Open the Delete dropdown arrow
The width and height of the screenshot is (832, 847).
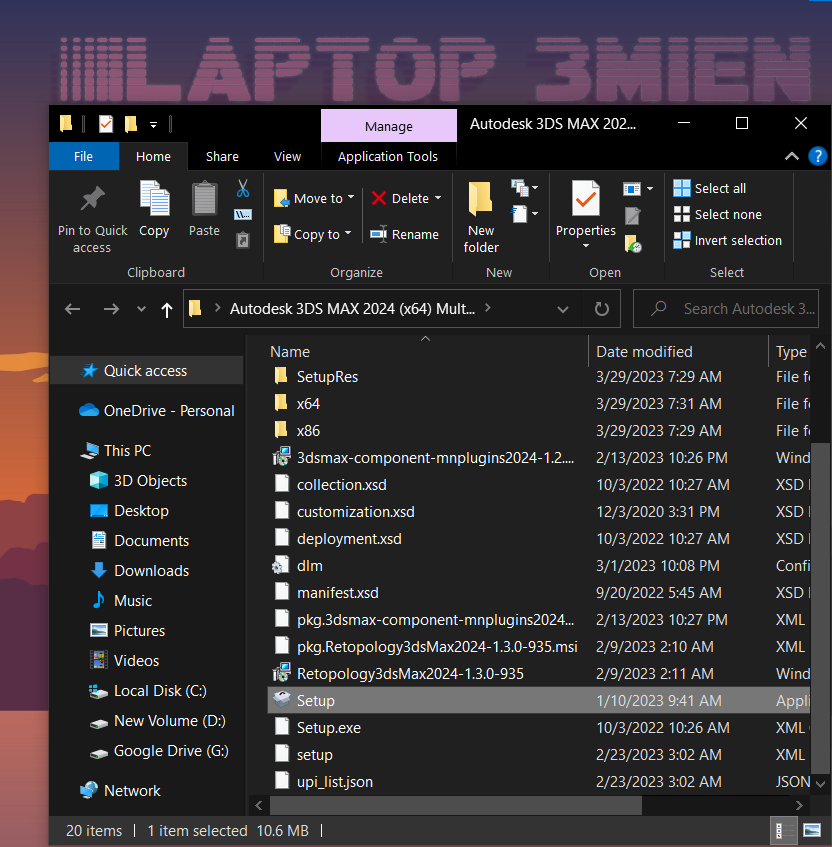point(438,198)
